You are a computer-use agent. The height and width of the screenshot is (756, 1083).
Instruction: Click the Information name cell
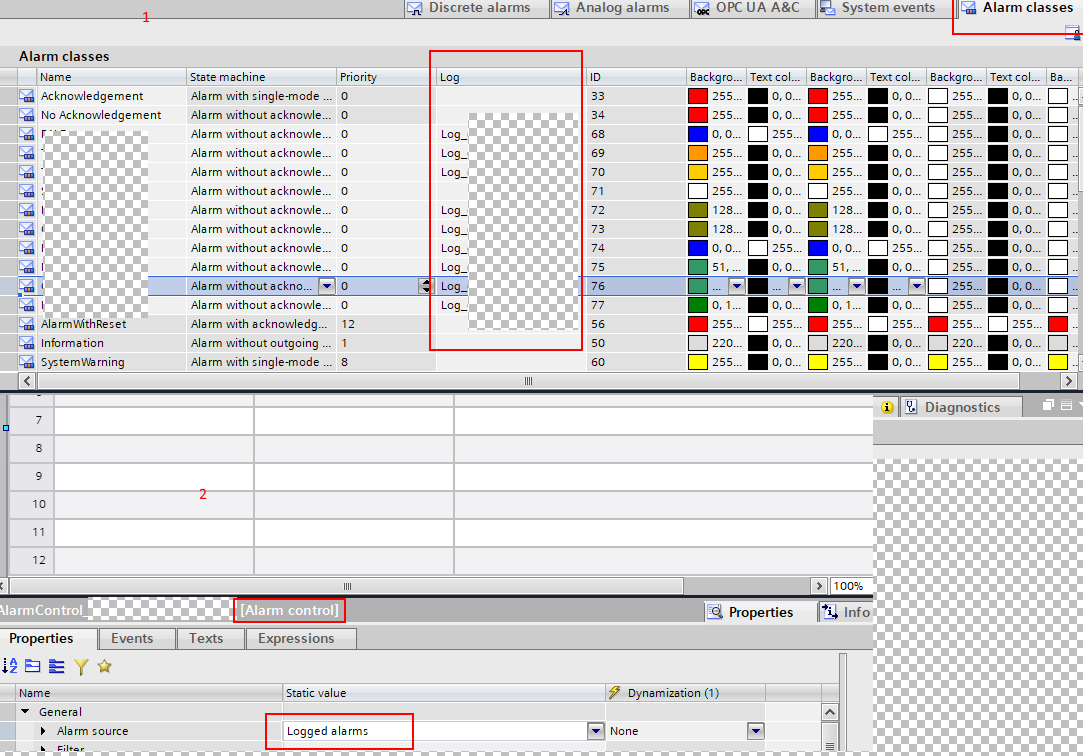click(111, 343)
